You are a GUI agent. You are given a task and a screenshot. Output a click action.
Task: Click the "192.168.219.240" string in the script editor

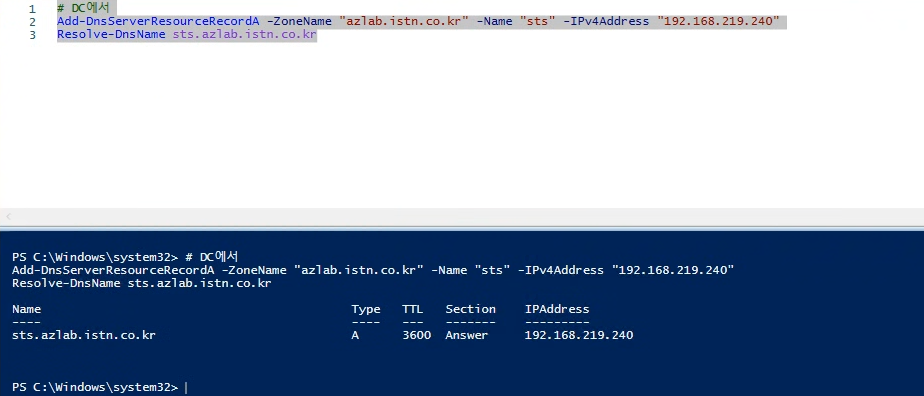point(718,22)
